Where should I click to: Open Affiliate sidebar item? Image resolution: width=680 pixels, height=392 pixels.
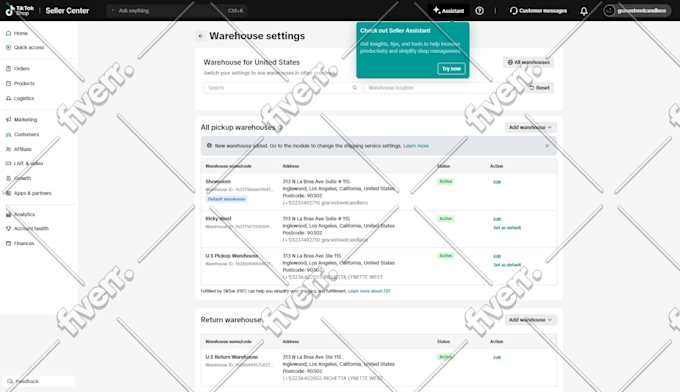pyautogui.click(x=23, y=149)
